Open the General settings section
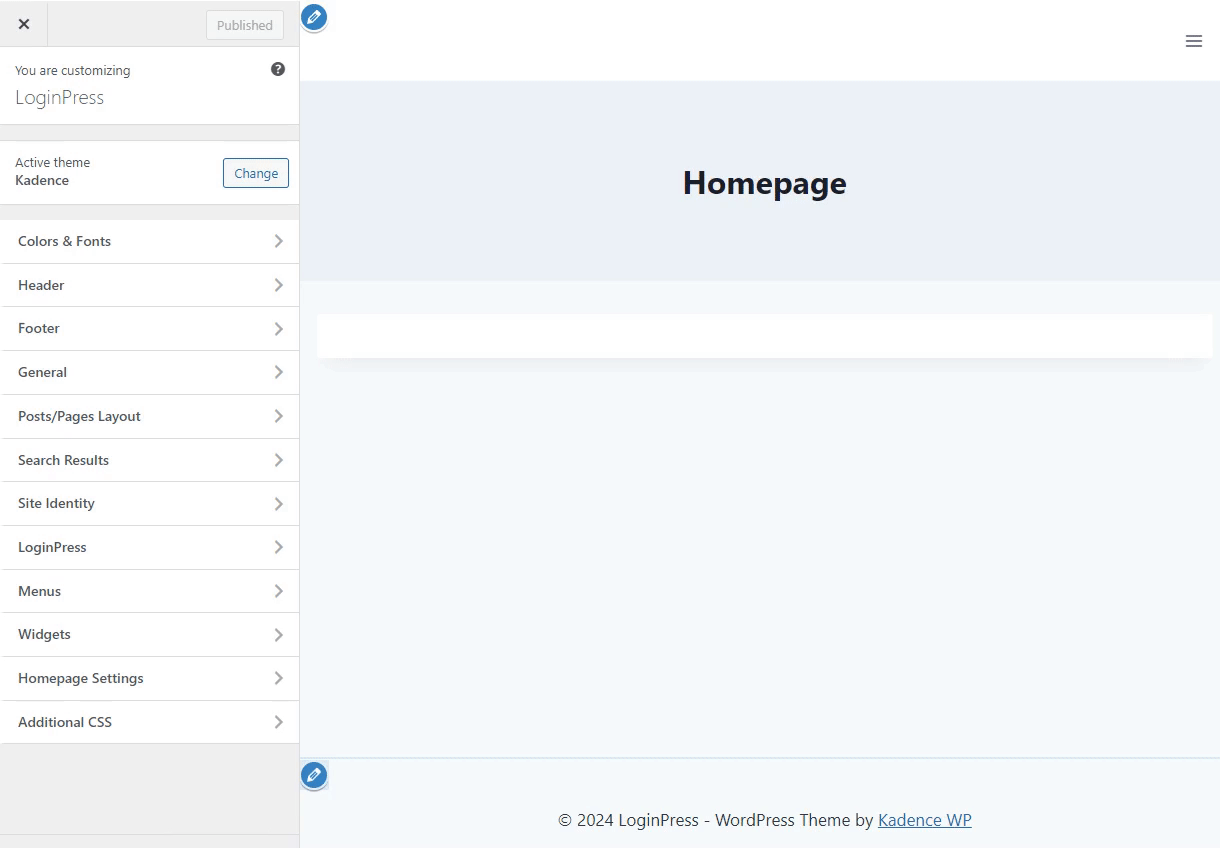The height and width of the screenshot is (848, 1220). (150, 372)
